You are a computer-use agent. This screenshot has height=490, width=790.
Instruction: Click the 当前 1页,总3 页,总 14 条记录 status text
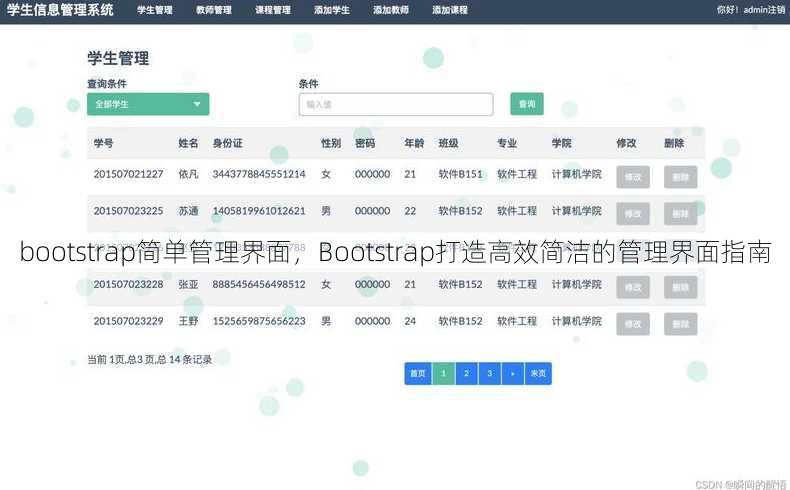click(x=150, y=360)
